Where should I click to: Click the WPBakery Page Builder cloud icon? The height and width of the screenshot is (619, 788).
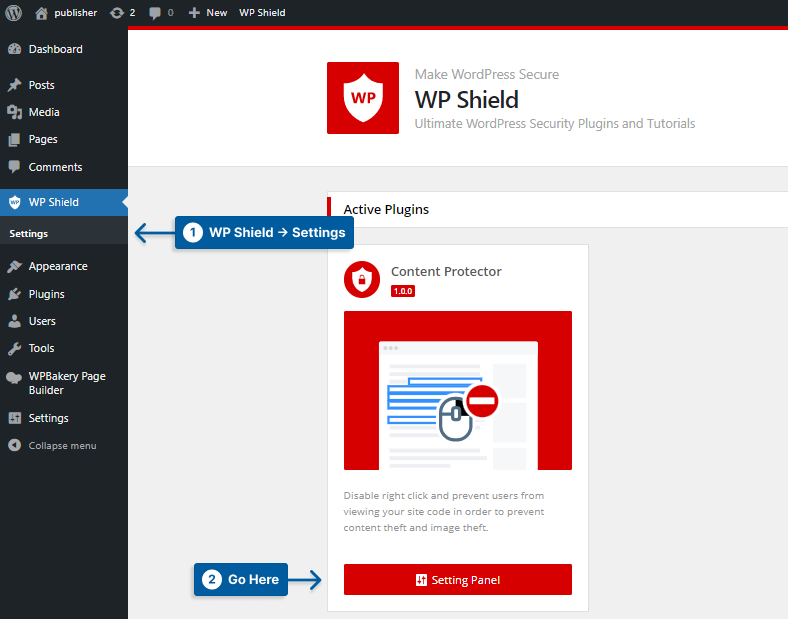click(x=15, y=377)
